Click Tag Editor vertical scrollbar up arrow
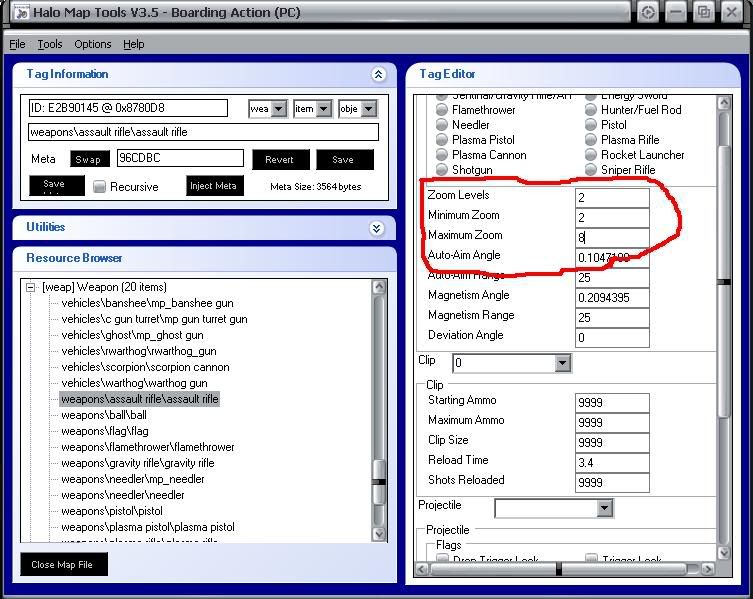Screen dimensions: 753x599 pyautogui.click(x=724, y=102)
